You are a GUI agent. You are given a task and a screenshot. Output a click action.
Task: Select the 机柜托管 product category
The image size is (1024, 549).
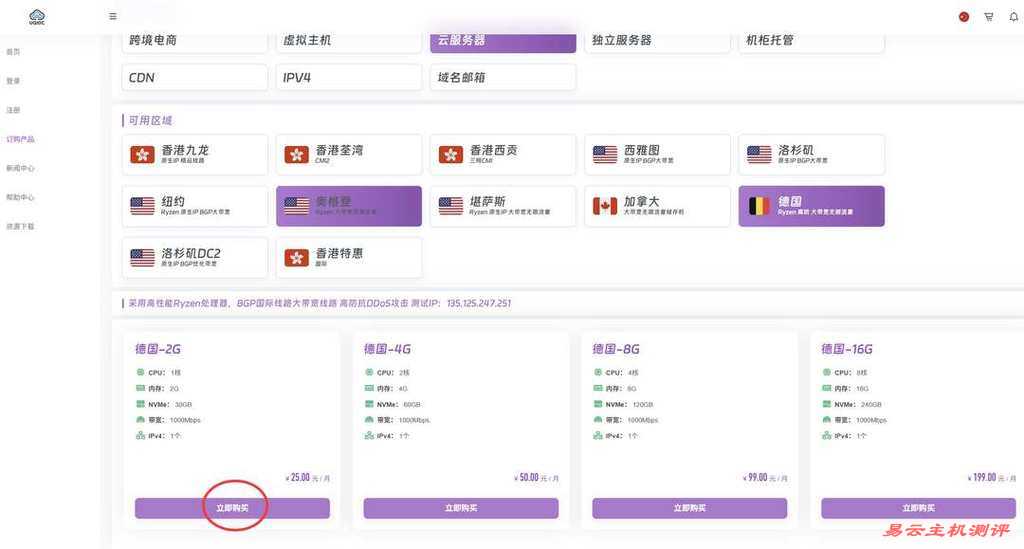811,42
